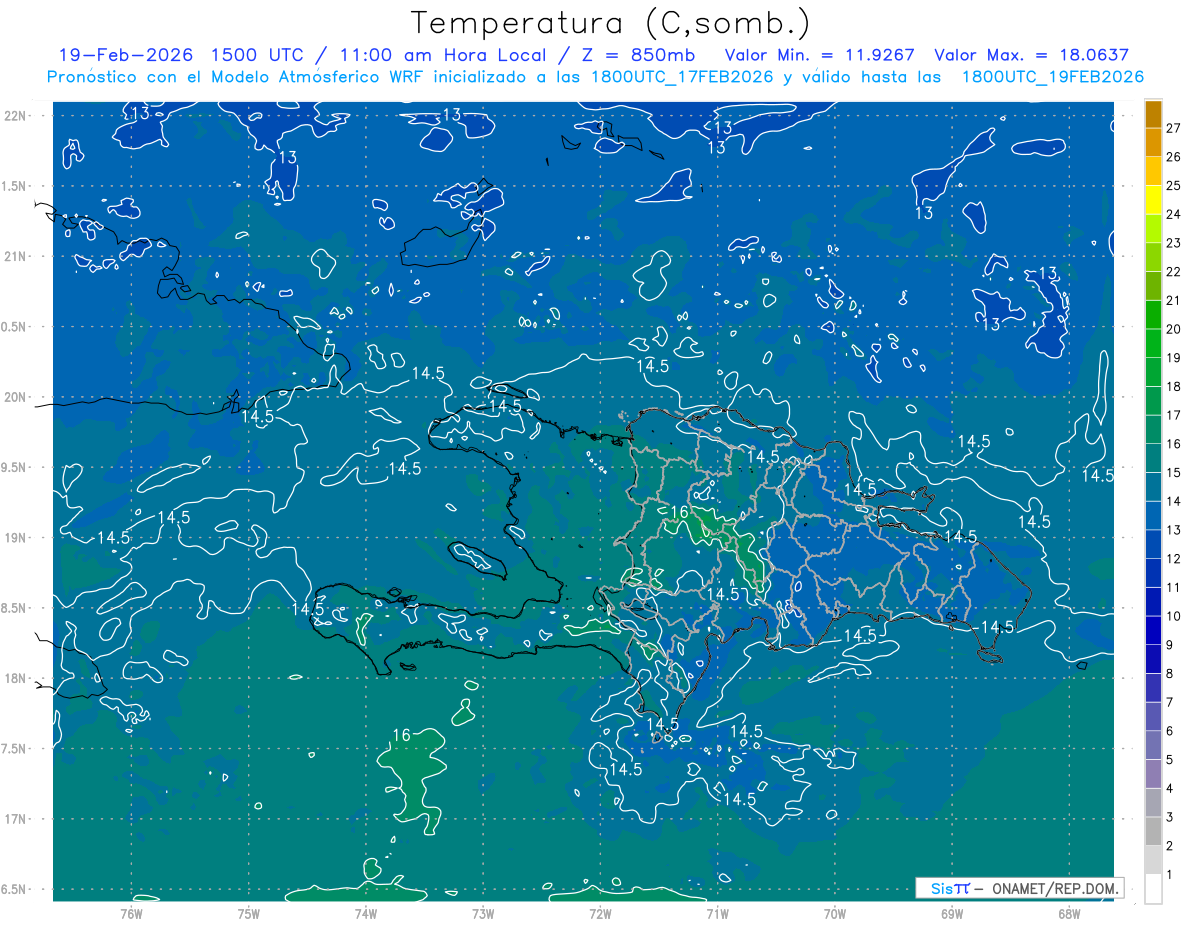Click the '73W' longitude axis label
Viewport: 1200px width, 927px height.
(483, 914)
